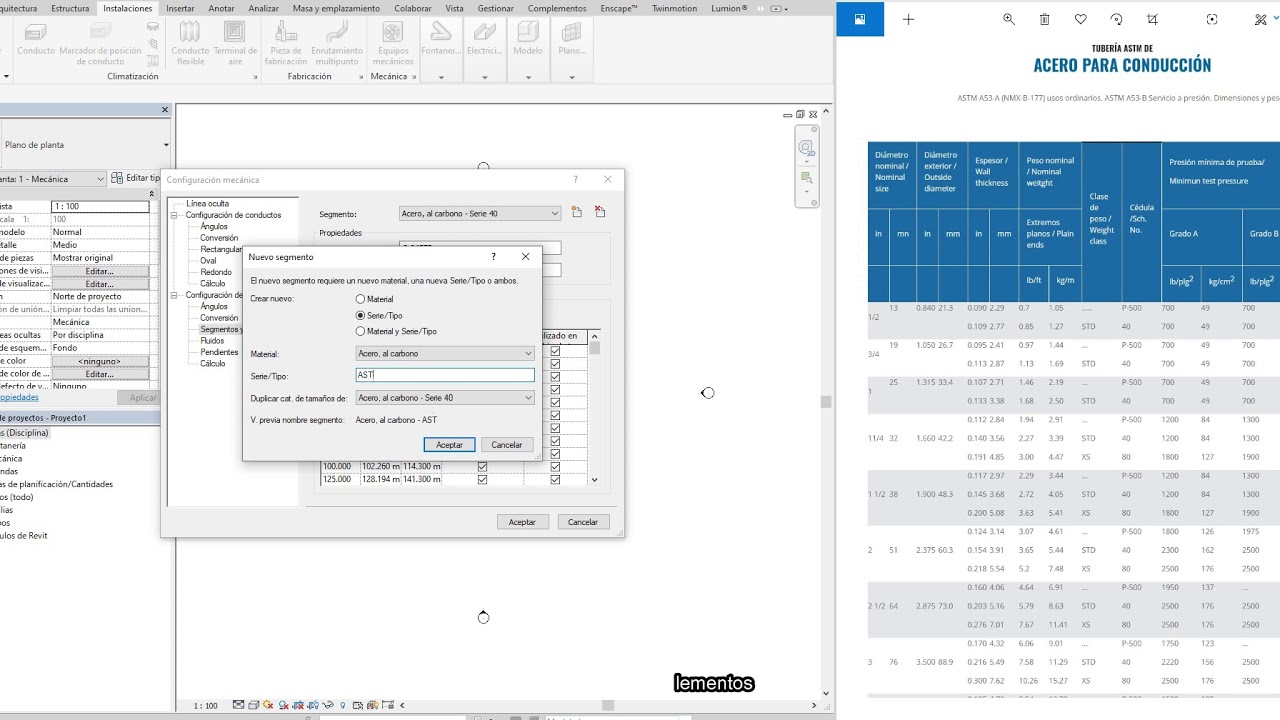Click the trash delete icon in image viewer

(x=1044, y=19)
